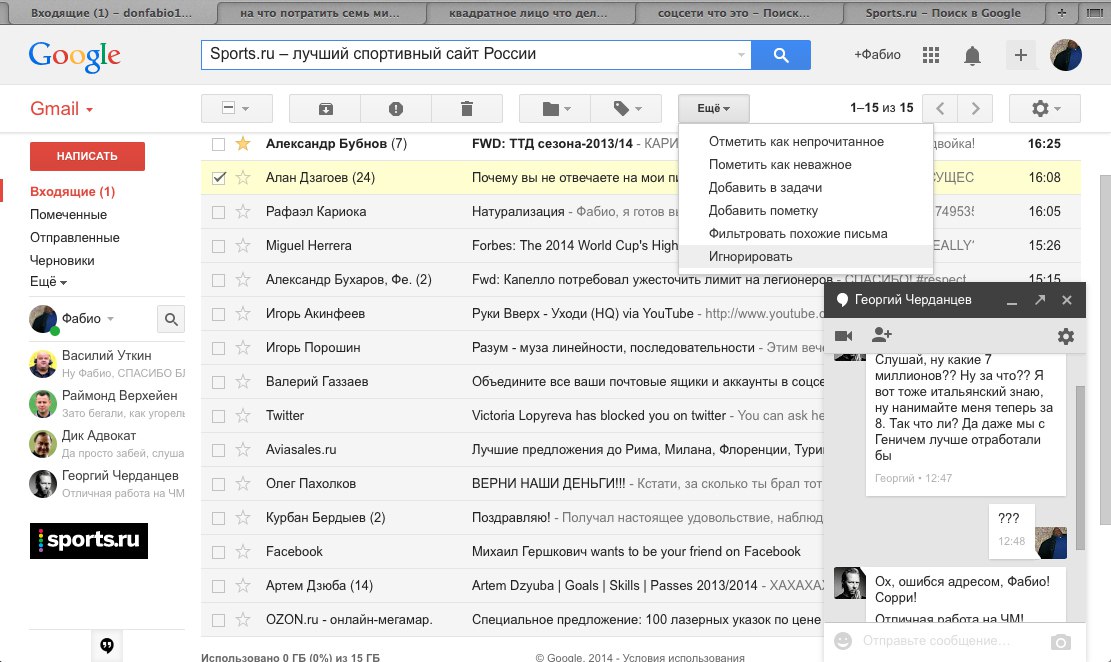Start a video call in the chat window
Viewport: 1111px width, 662px height.
tap(843, 336)
